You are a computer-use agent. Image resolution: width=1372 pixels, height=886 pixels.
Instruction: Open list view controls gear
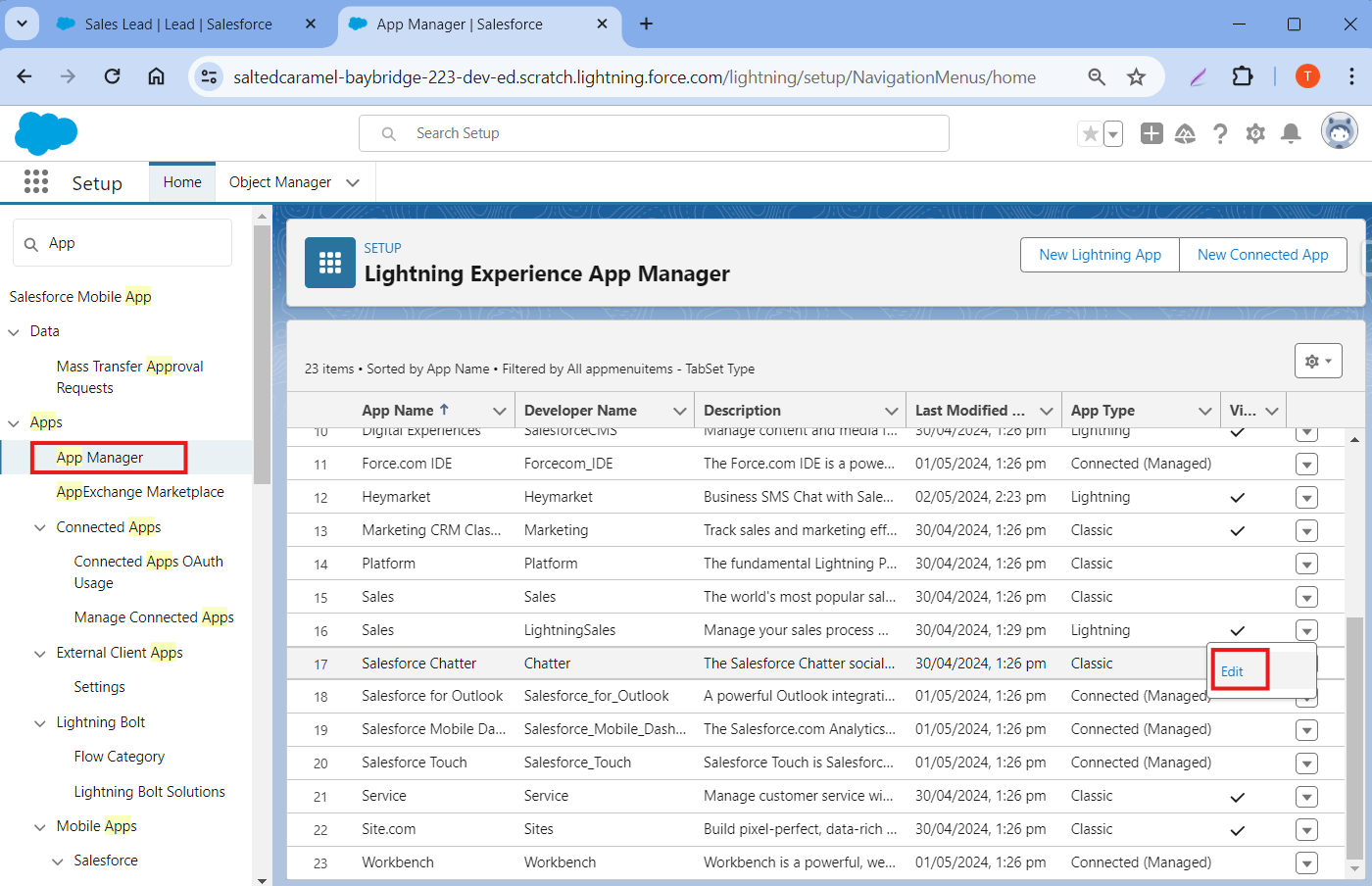tap(1318, 361)
